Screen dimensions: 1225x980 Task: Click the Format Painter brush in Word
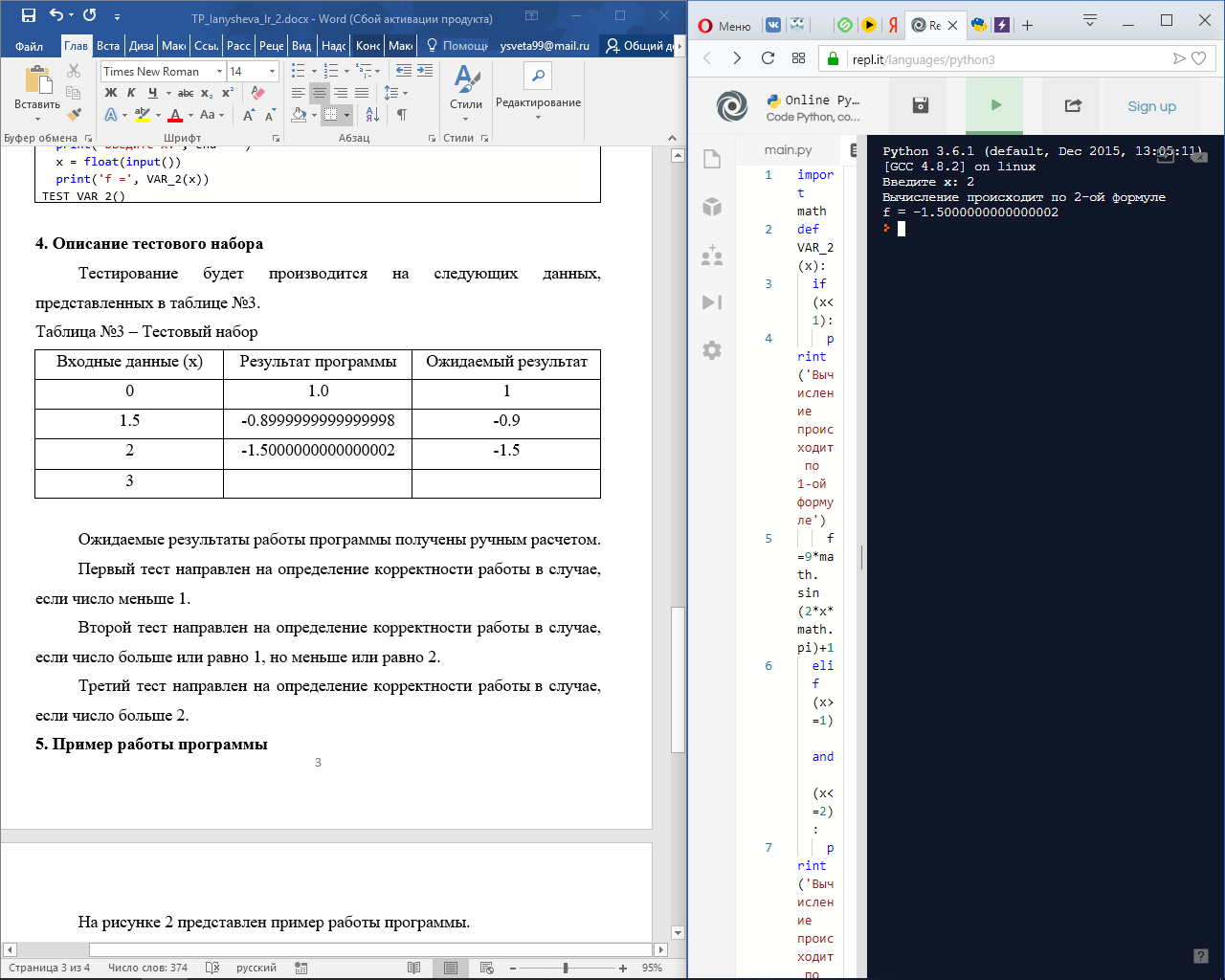[74, 114]
